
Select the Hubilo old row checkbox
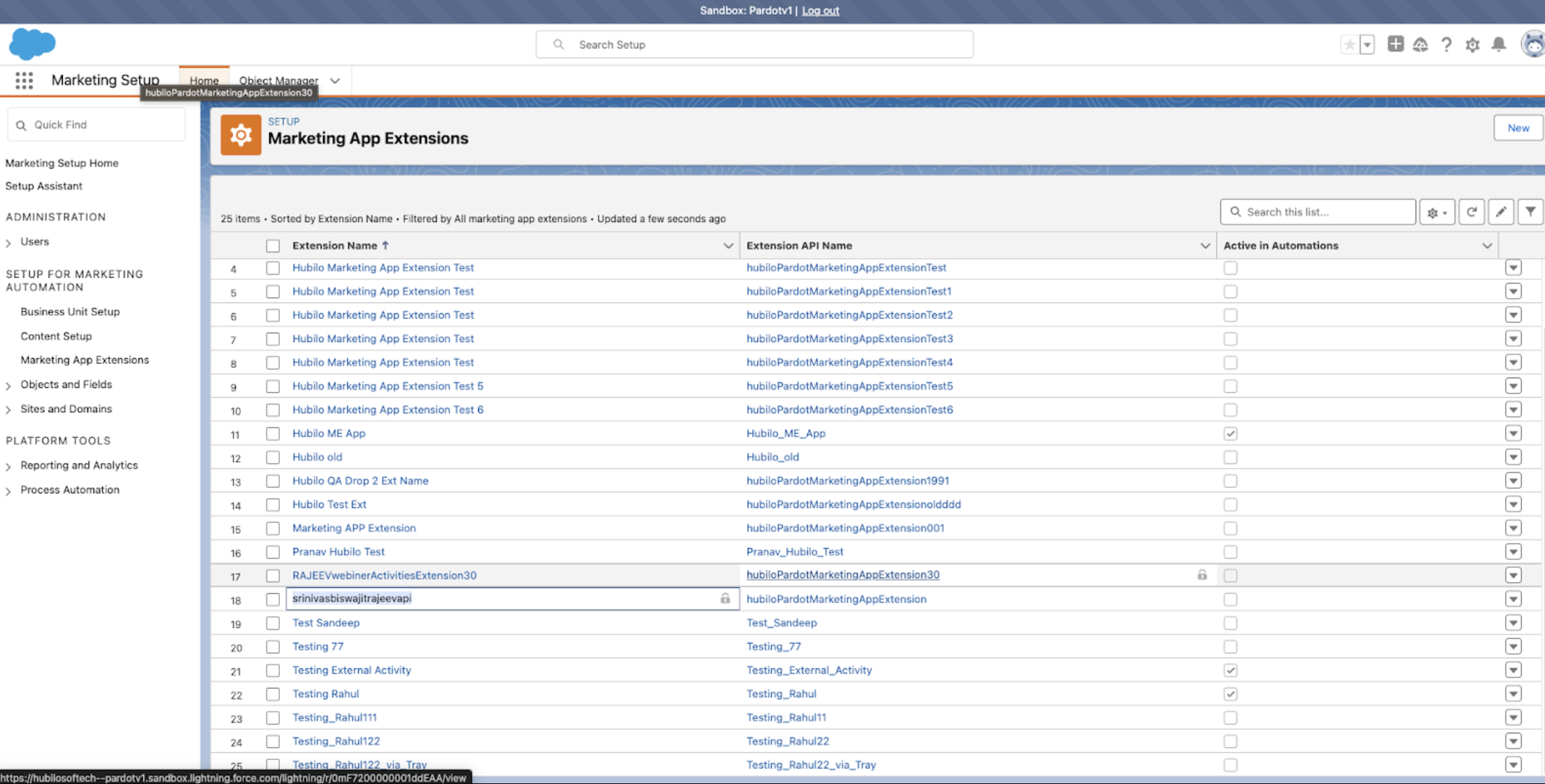click(273, 457)
